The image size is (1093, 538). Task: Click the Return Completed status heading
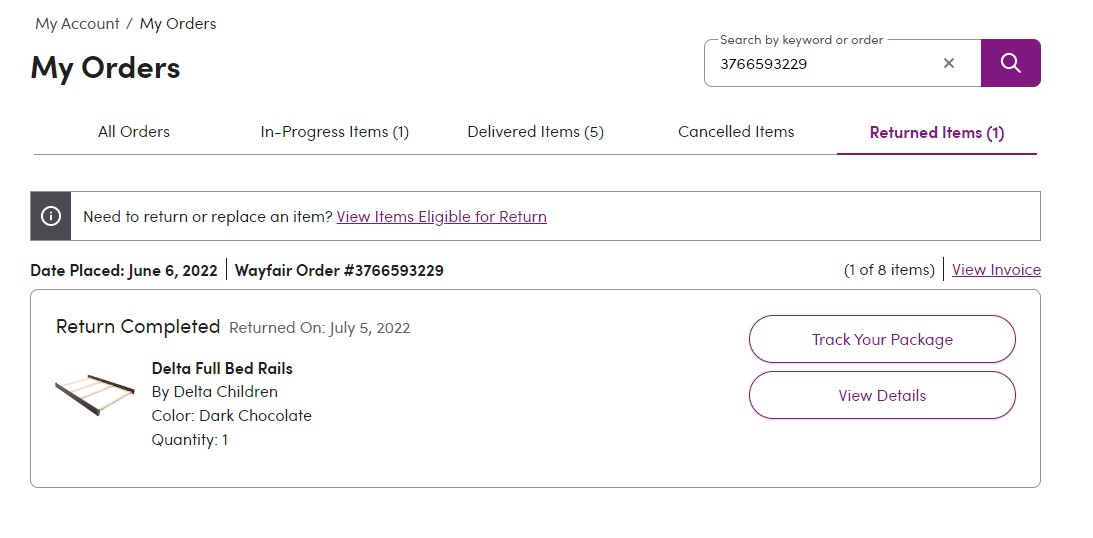[x=138, y=326]
